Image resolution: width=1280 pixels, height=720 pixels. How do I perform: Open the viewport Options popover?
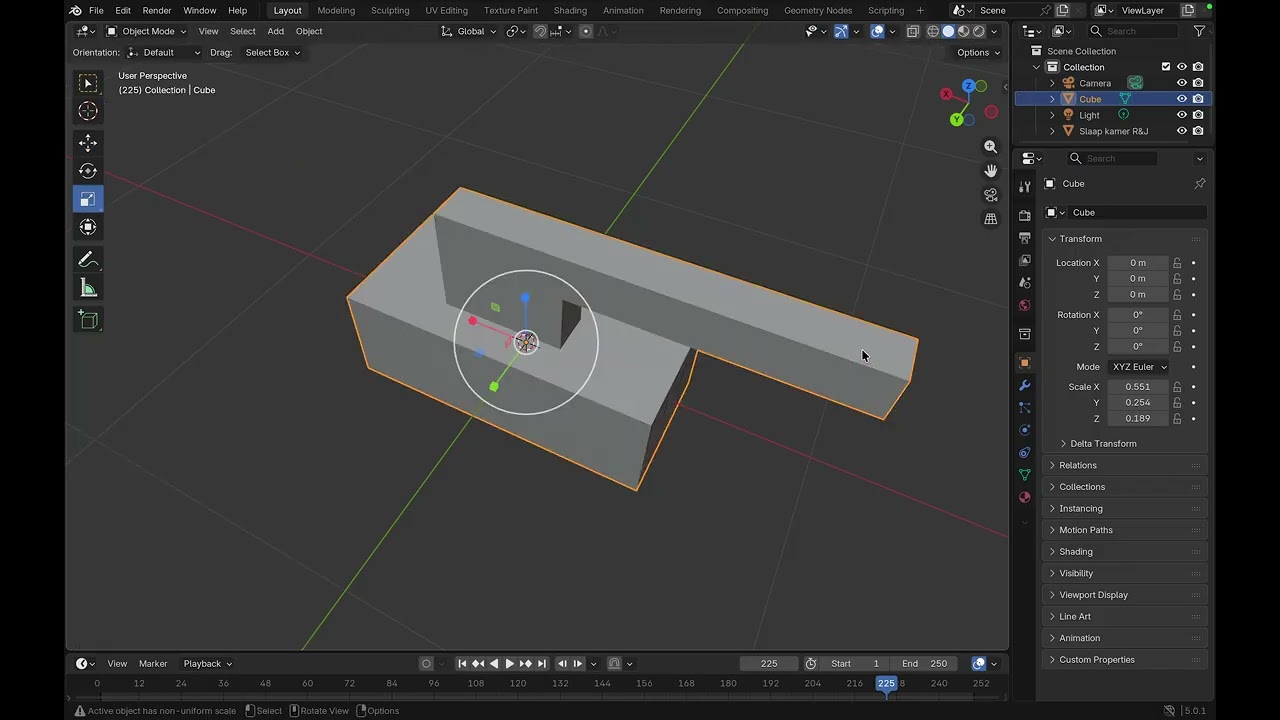[x=977, y=52]
